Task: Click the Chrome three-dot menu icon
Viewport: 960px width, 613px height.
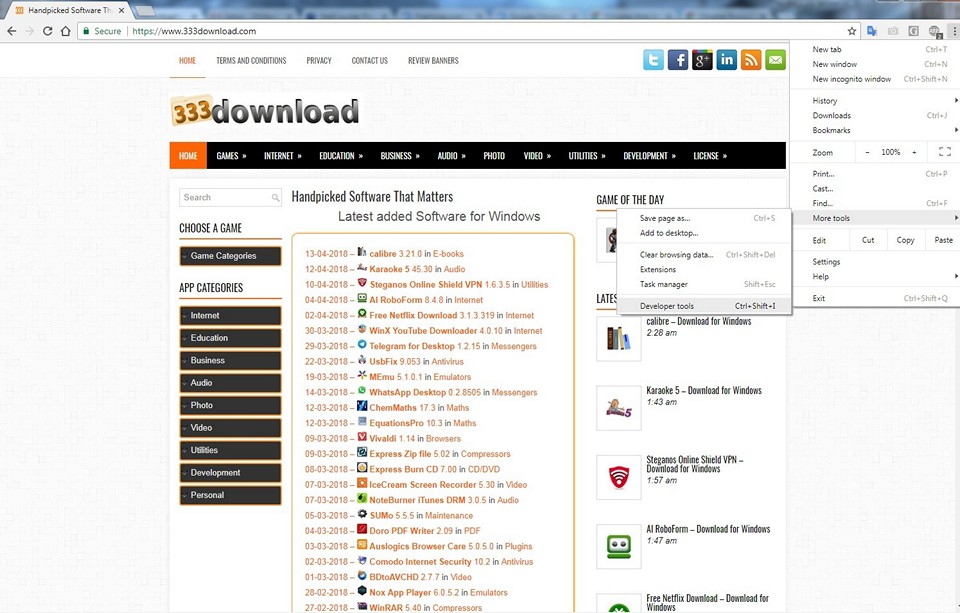Action: [x=953, y=31]
